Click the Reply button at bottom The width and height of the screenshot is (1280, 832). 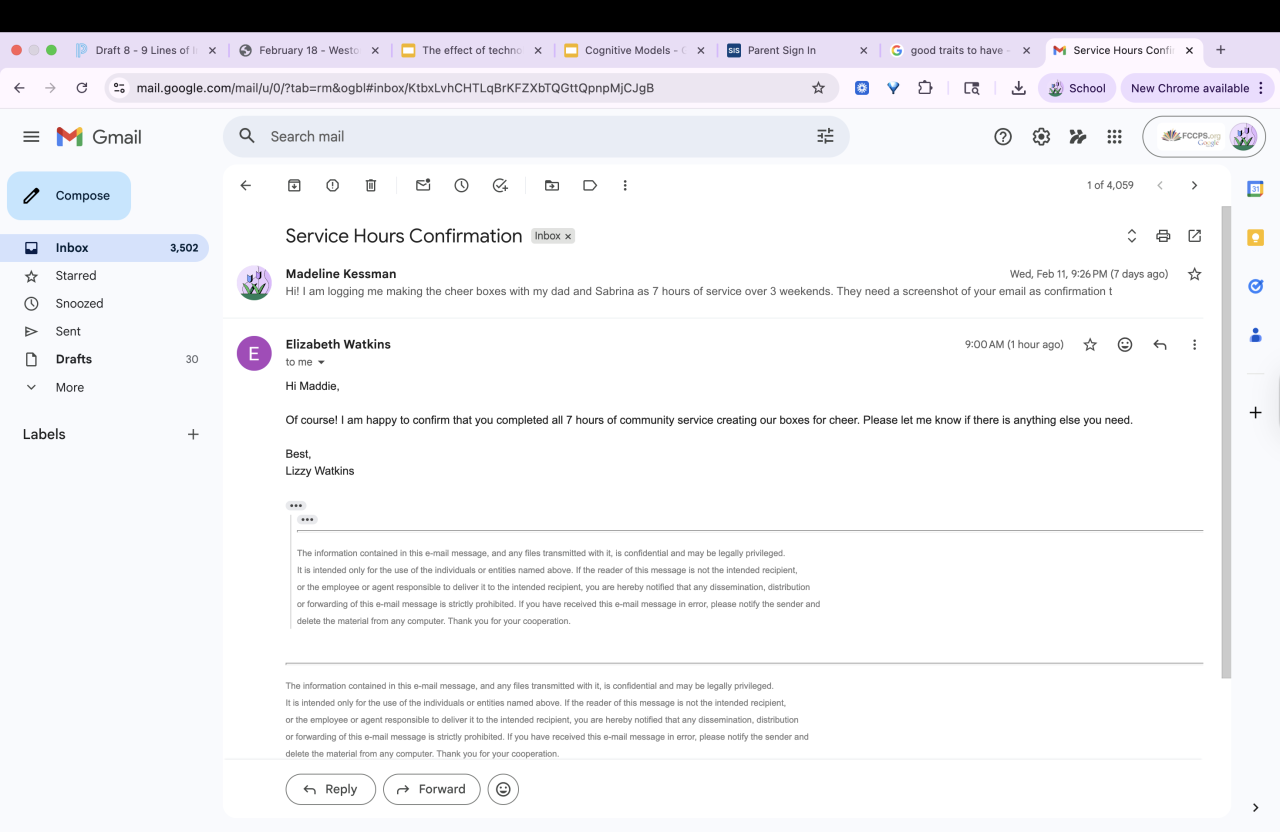pyautogui.click(x=331, y=789)
